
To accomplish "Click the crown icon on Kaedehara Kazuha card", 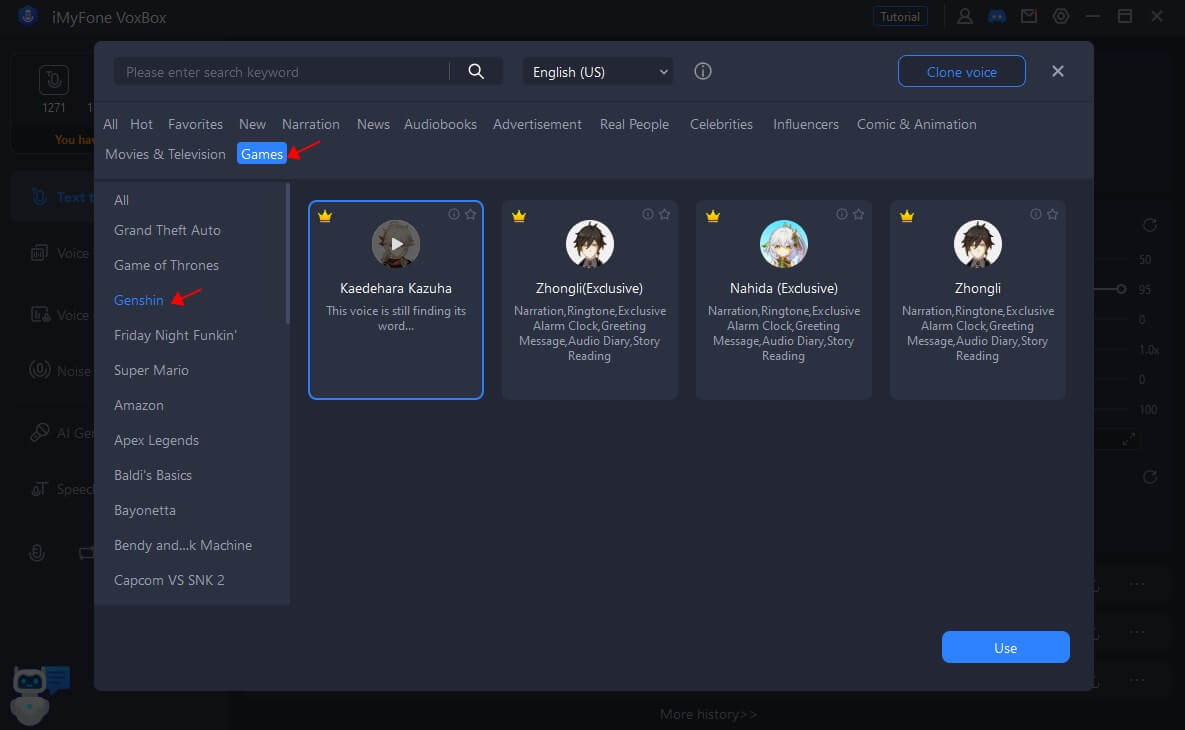I will 325,216.
